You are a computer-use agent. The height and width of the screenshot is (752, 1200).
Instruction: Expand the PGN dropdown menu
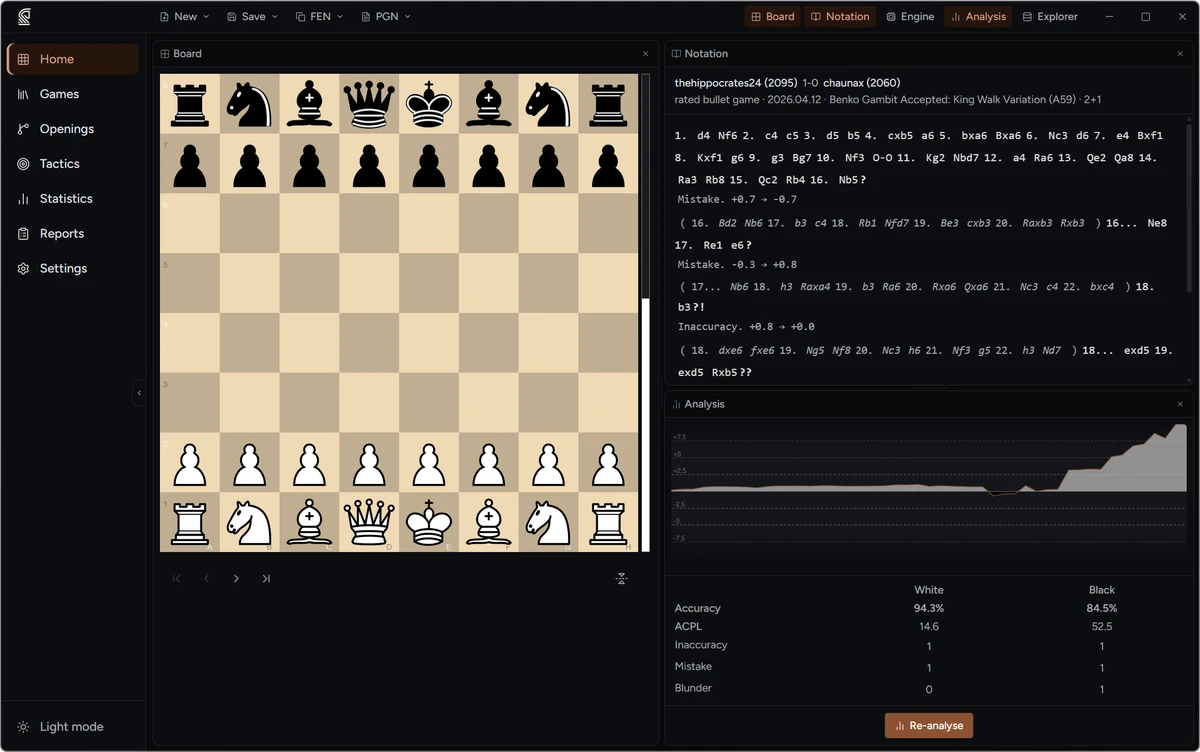point(386,17)
